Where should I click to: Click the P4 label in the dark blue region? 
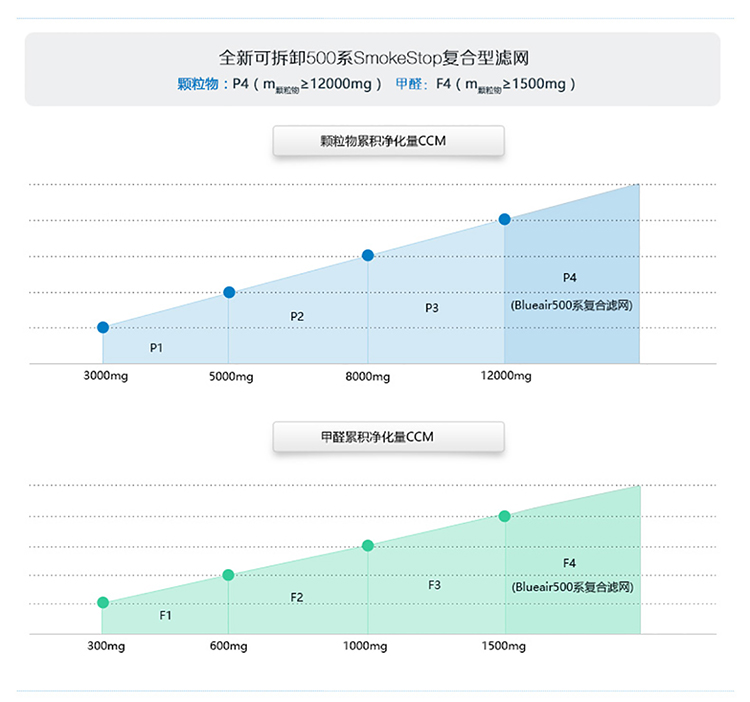(x=570, y=277)
